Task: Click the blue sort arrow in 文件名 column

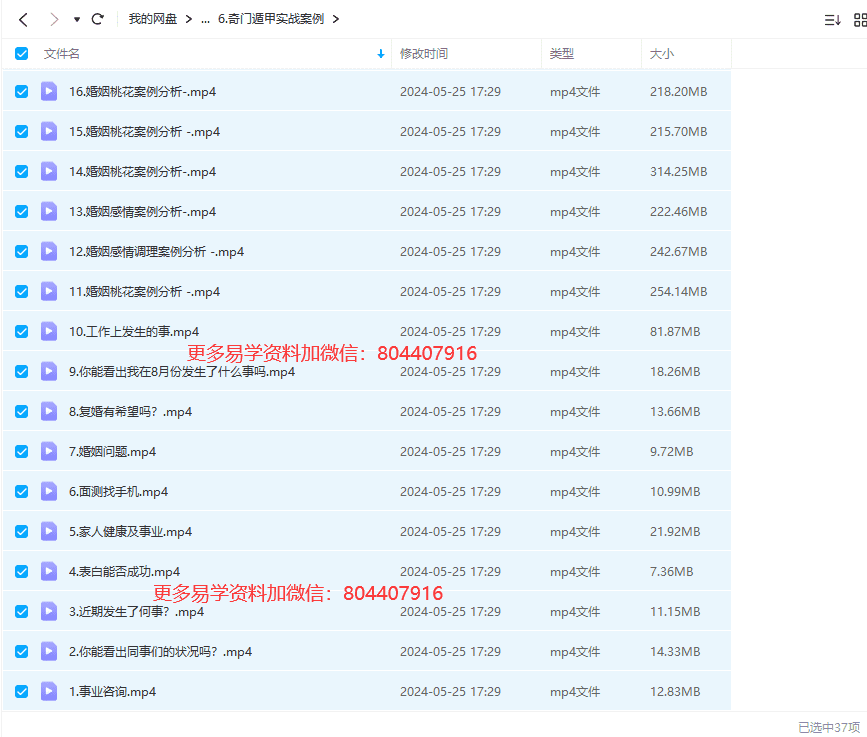Action: click(380, 54)
